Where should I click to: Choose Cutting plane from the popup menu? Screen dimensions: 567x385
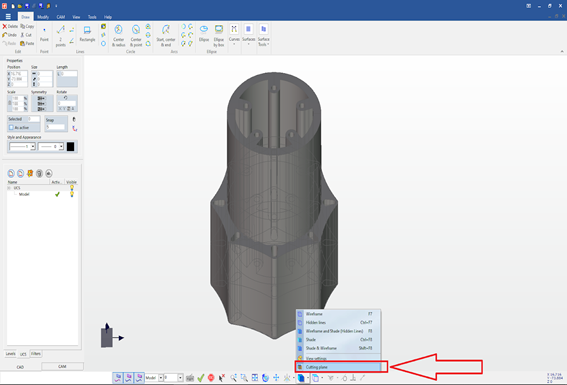pos(338,367)
